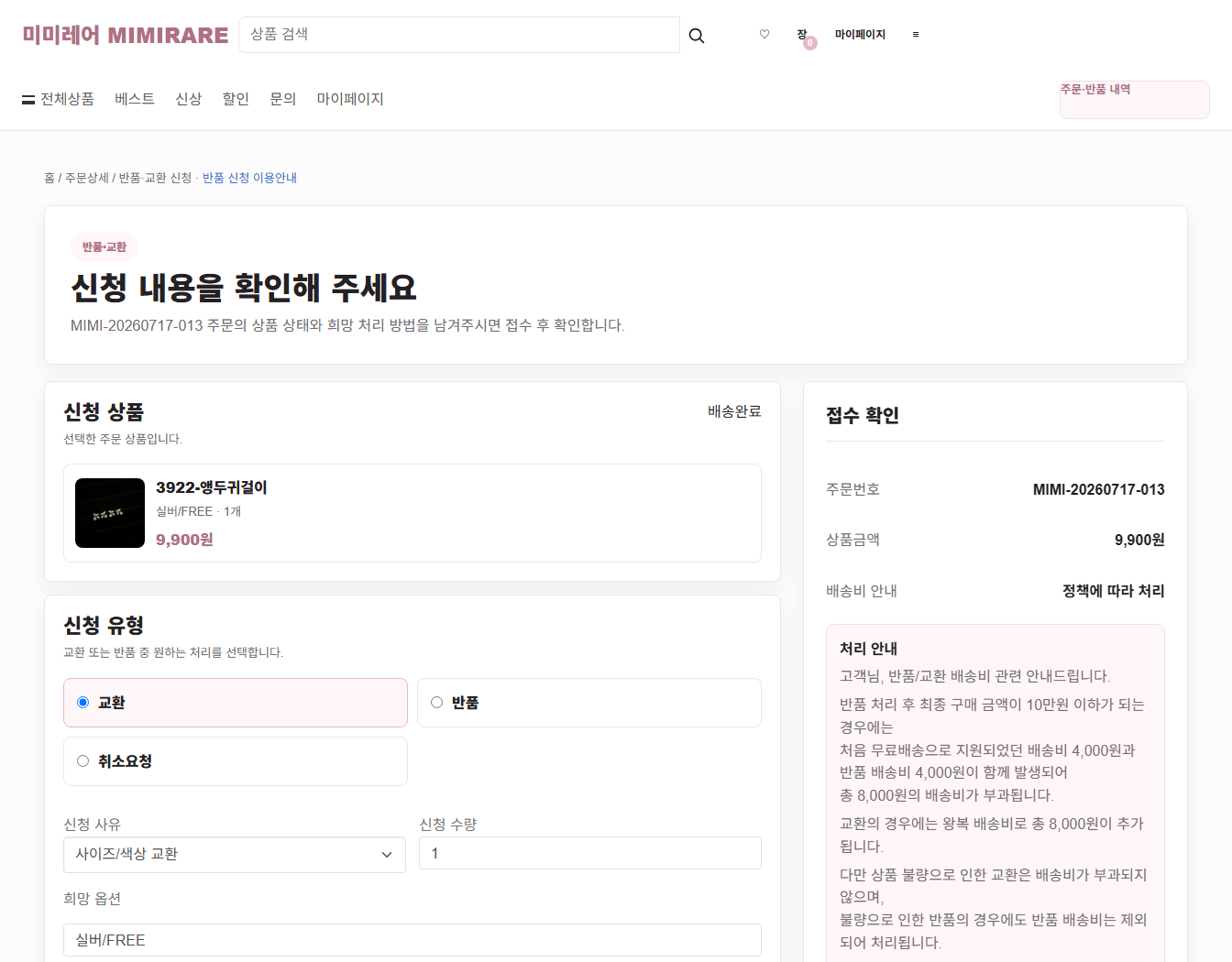The height and width of the screenshot is (962, 1232).
Task: Open the 신청 사유 dropdown
Action: [x=235, y=855]
